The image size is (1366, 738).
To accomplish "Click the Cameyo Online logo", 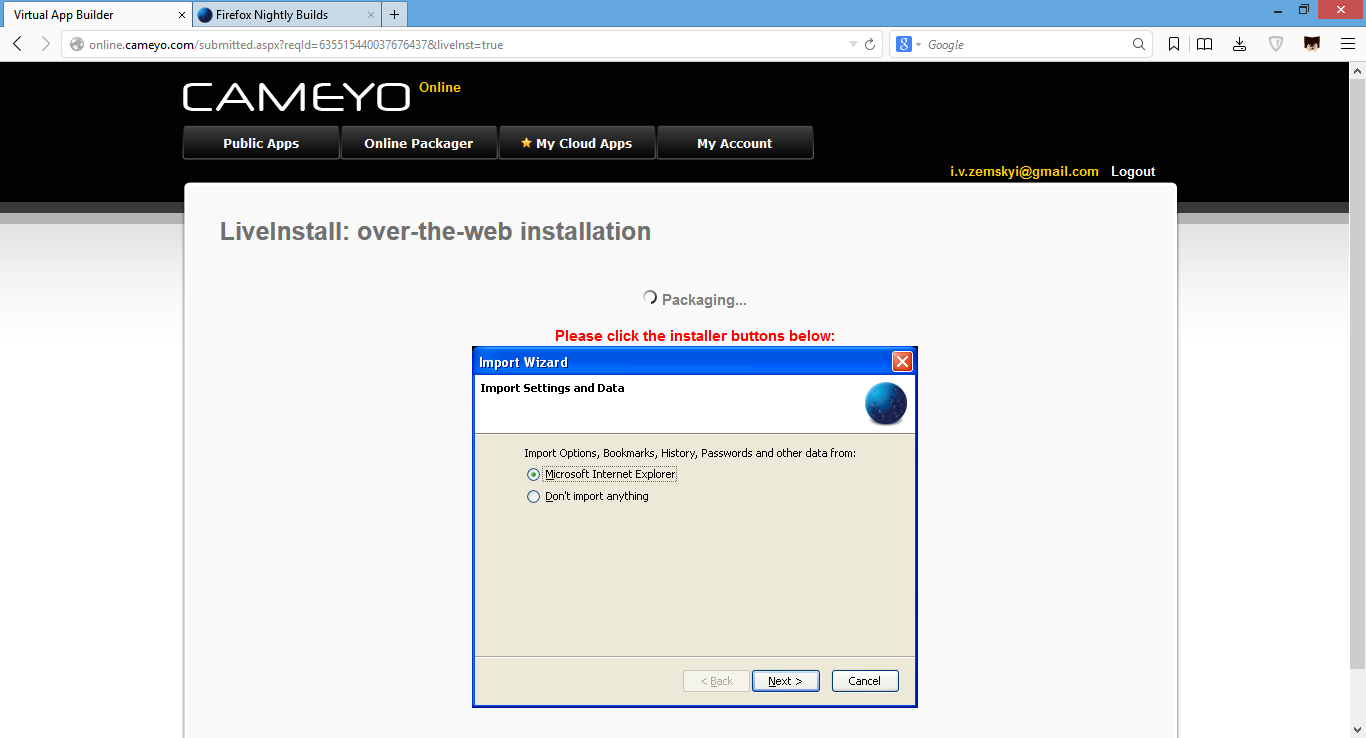I will point(322,96).
